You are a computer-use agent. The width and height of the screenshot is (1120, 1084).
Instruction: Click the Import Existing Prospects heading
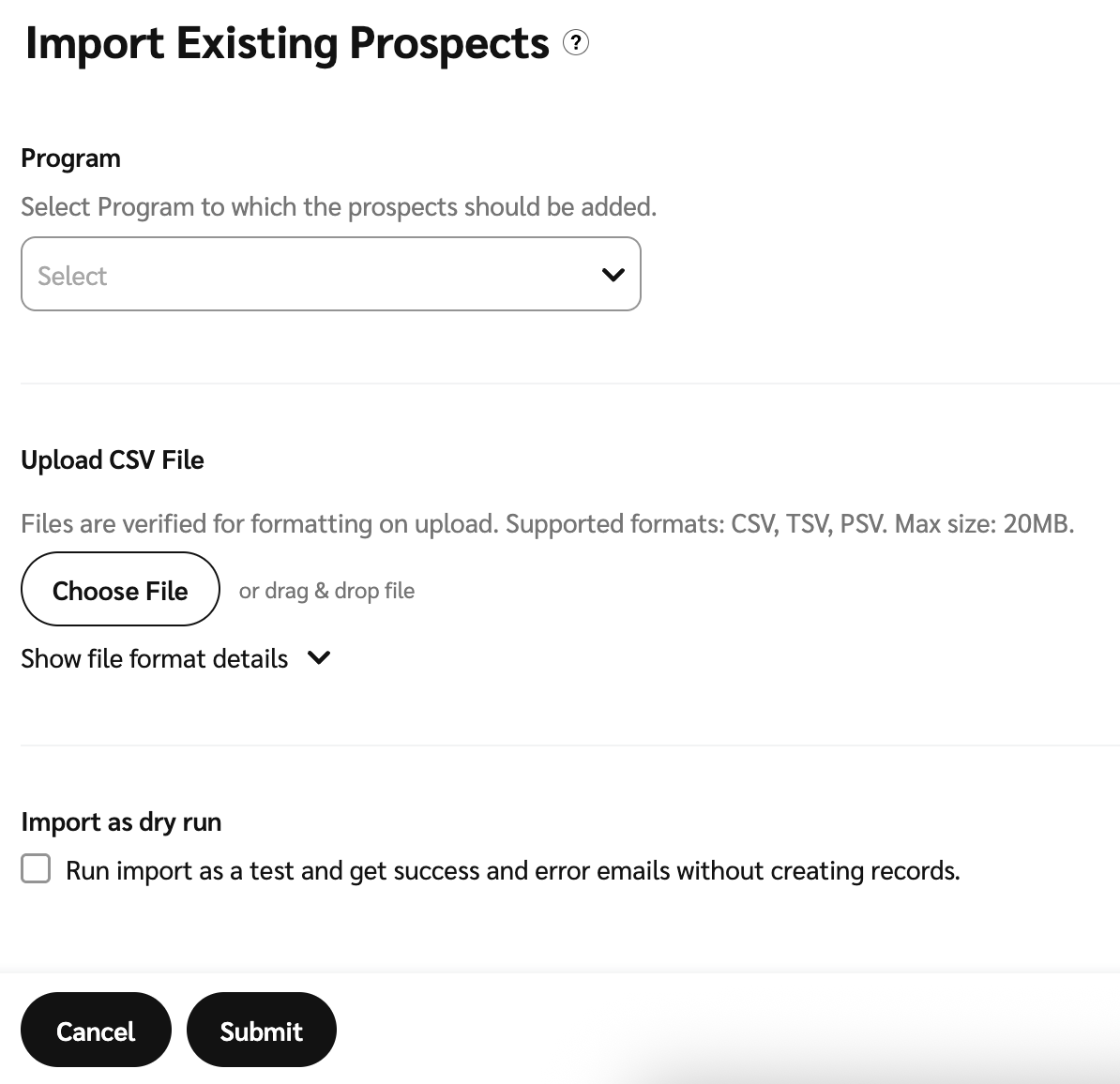[x=287, y=44]
